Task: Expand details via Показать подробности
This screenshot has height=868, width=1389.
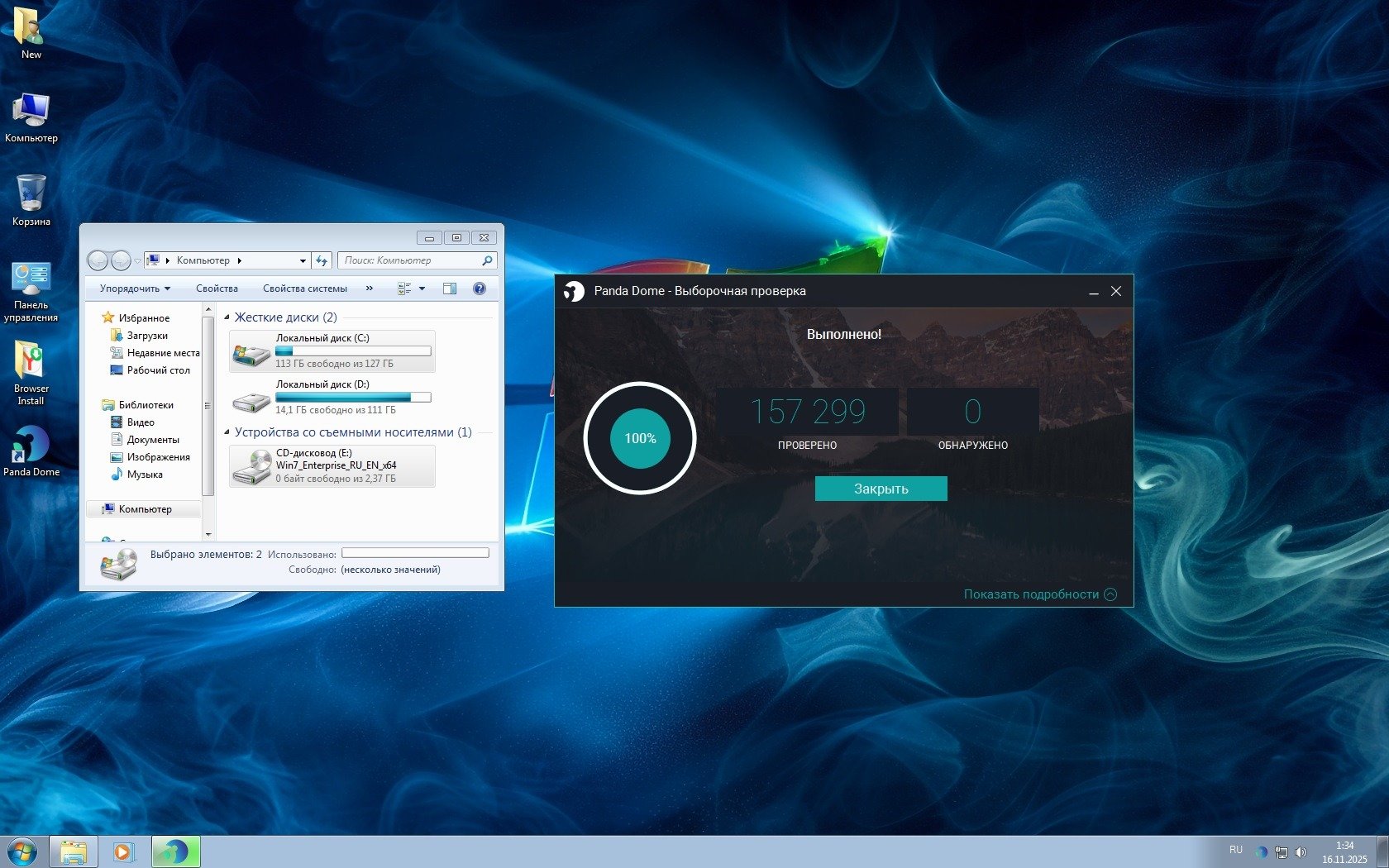Action: pos(1039,594)
